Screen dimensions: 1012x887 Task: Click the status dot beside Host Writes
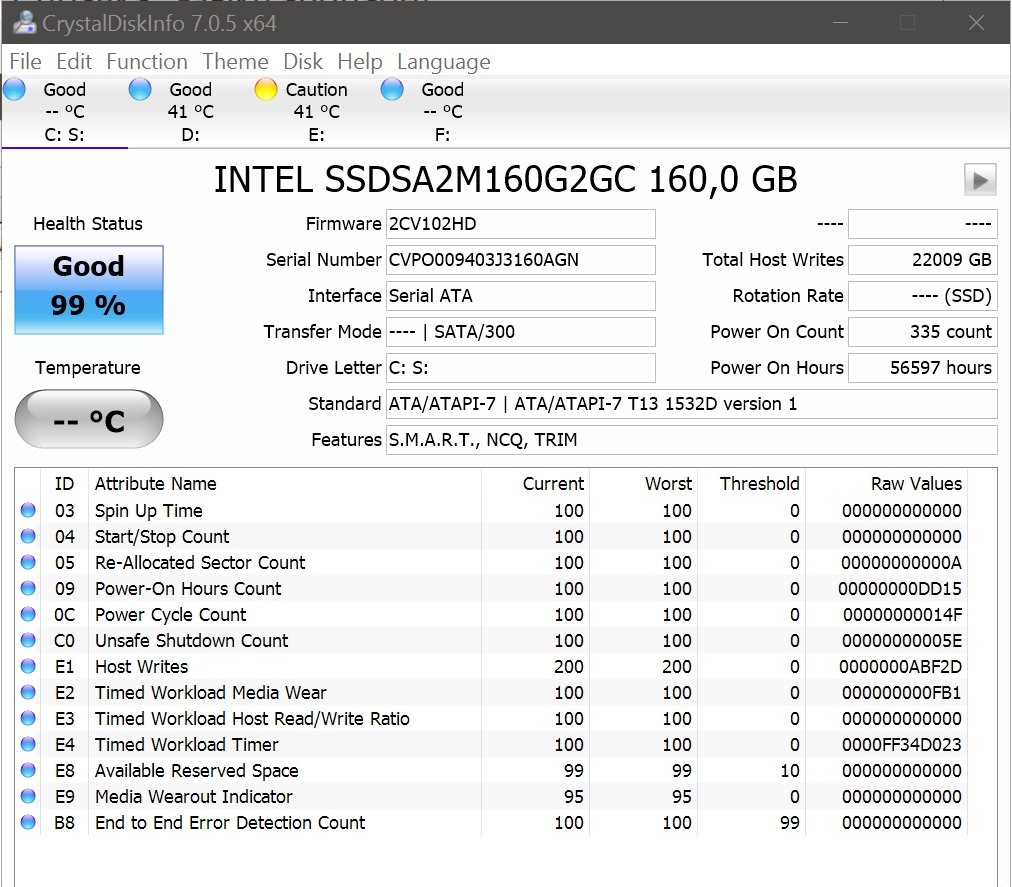pyautogui.click(x=28, y=667)
